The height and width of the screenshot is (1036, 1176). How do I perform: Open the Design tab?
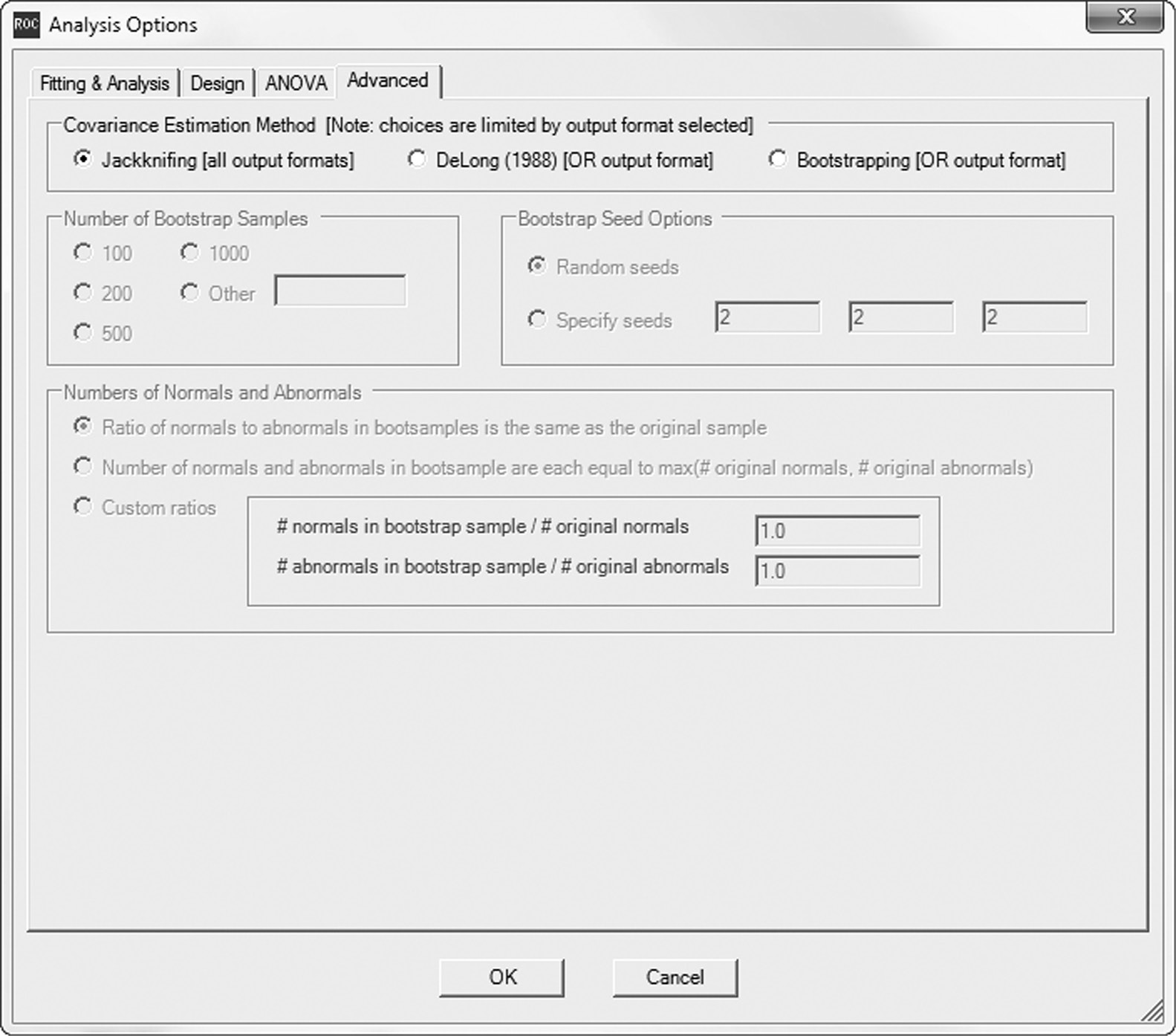[x=217, y=83]
